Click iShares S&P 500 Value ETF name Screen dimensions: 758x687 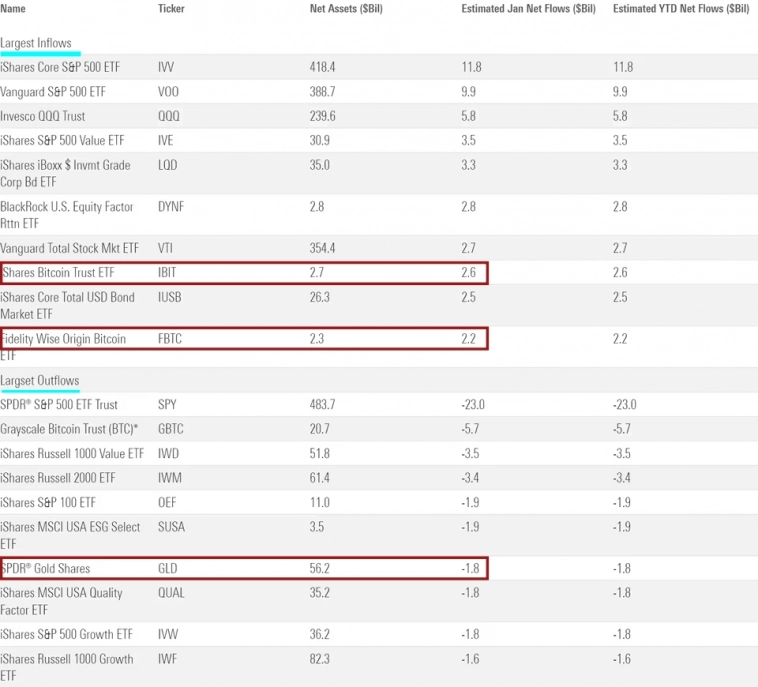pos(62,141)
